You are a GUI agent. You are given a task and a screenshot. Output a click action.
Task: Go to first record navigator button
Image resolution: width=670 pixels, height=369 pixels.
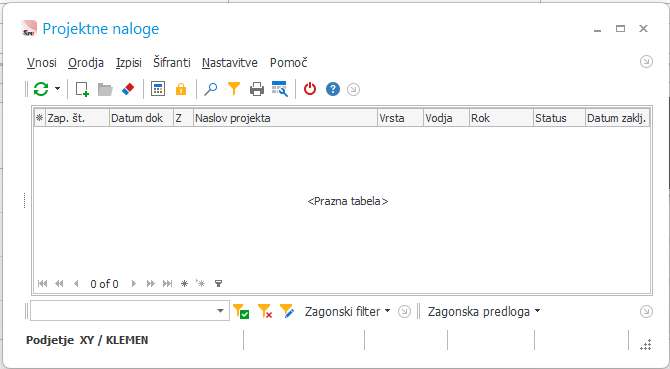[x=42, y=284]
